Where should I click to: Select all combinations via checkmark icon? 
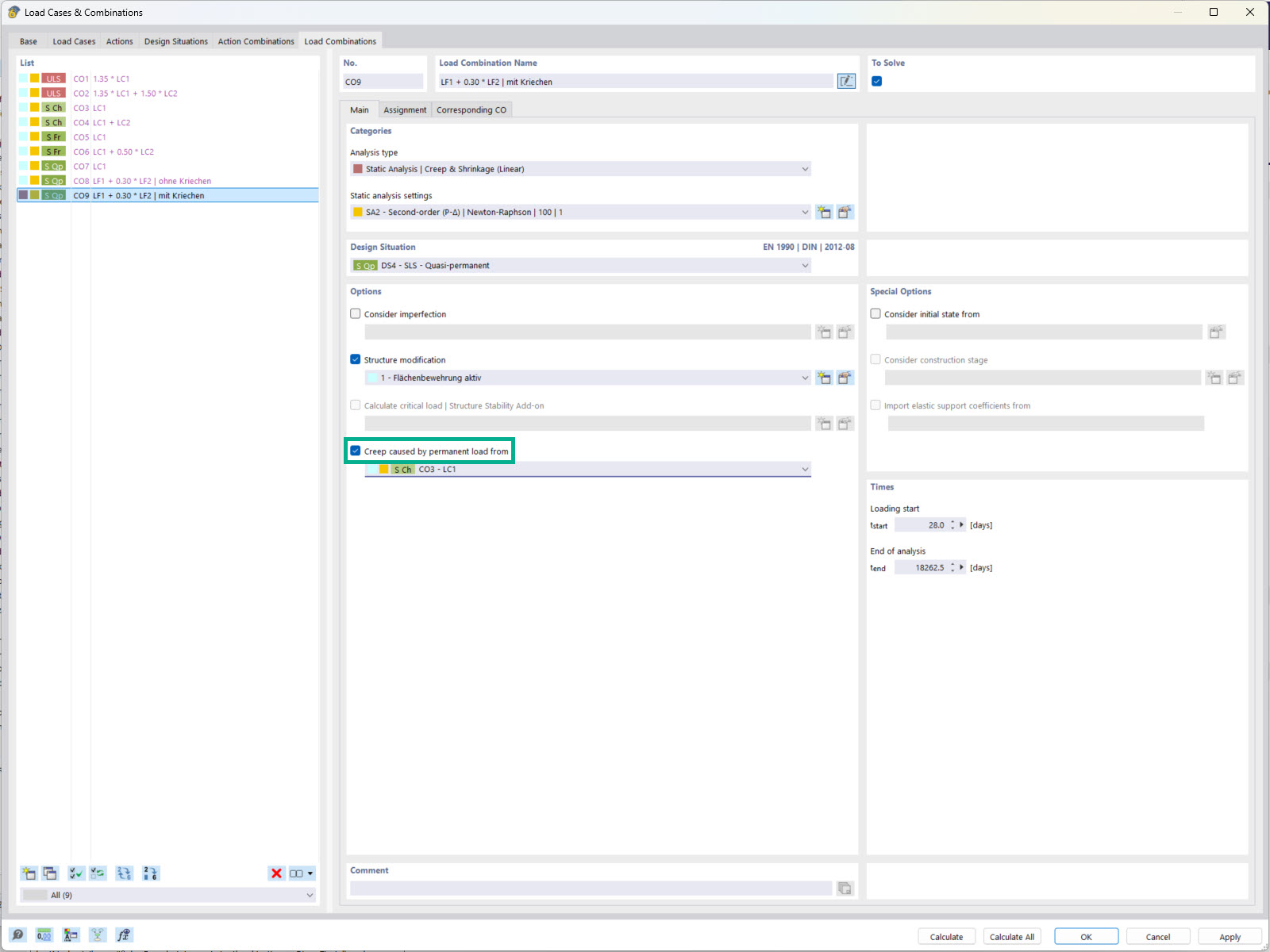(x=75, y=873)
